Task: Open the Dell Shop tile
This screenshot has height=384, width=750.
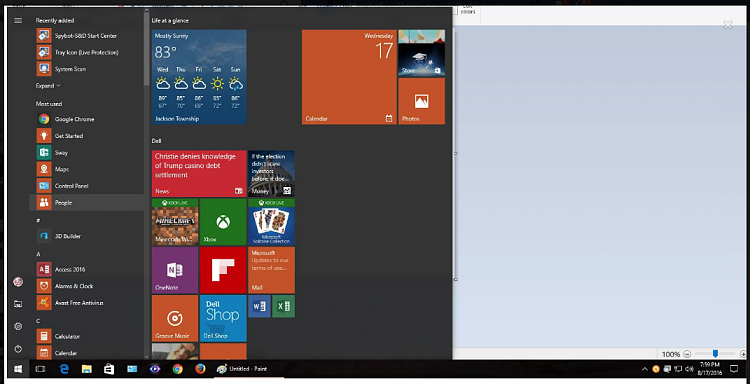Action: pos(223,318)
